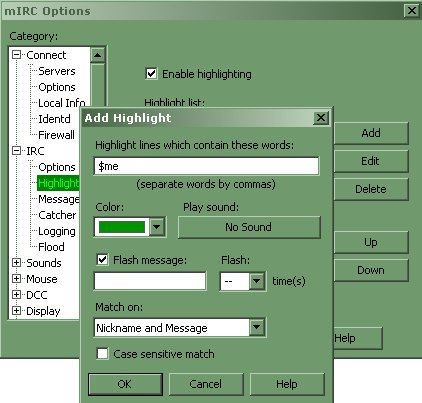Enable Case sensitive match option

pyautogui.click(x=102, y=353)
